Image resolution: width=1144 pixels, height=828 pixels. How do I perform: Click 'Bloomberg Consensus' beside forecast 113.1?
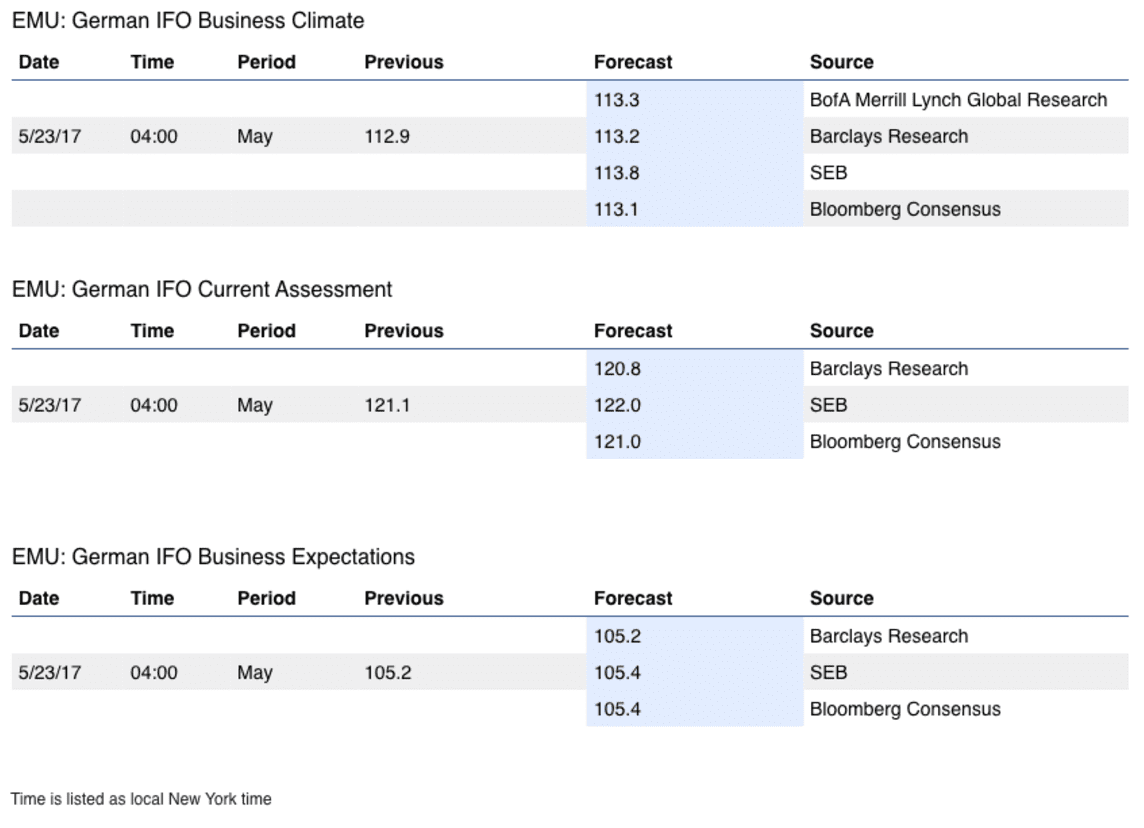tap(905, 210)
